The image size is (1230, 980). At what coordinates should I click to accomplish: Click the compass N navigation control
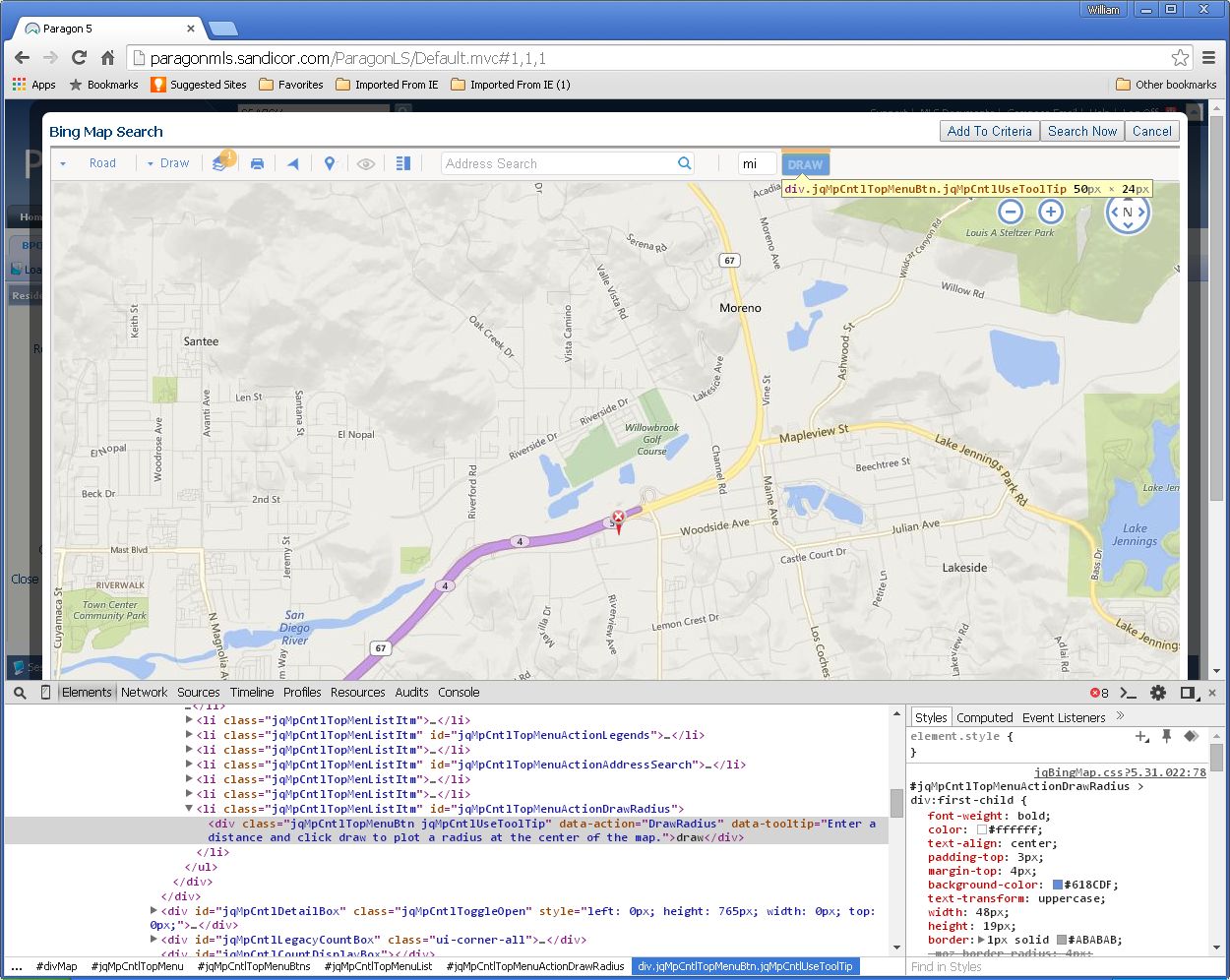[1128, 212]
